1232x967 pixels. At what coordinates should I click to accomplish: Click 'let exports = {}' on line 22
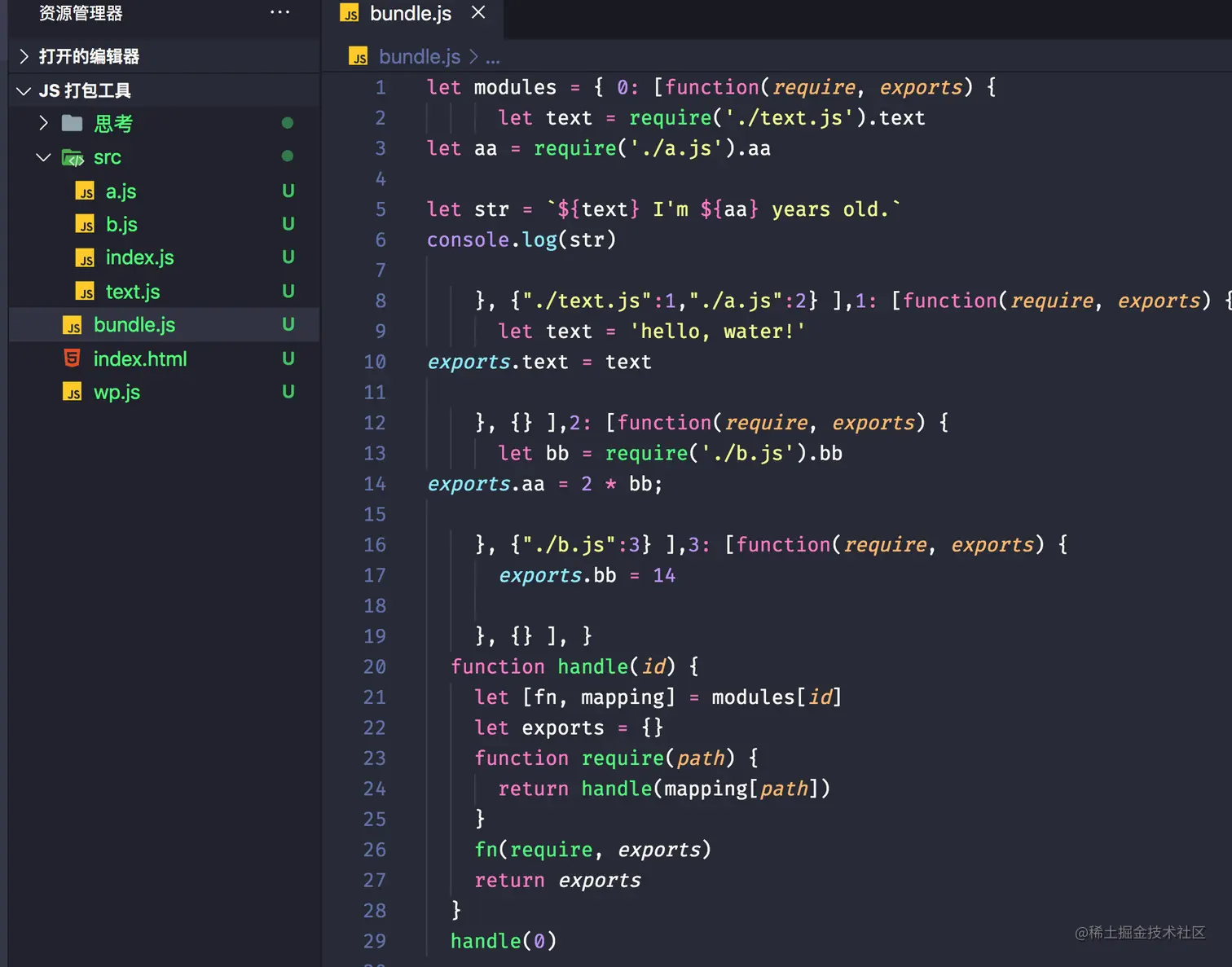[x=569, y=727]
